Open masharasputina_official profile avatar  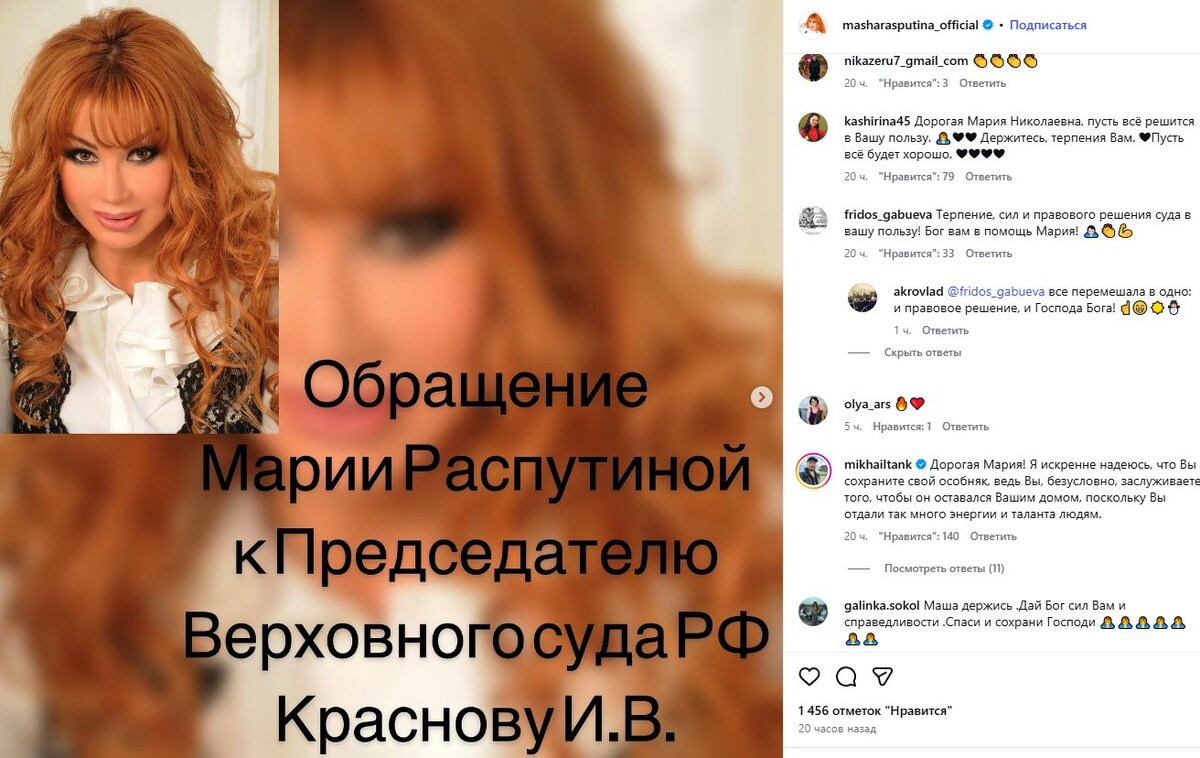click(813, 25)
